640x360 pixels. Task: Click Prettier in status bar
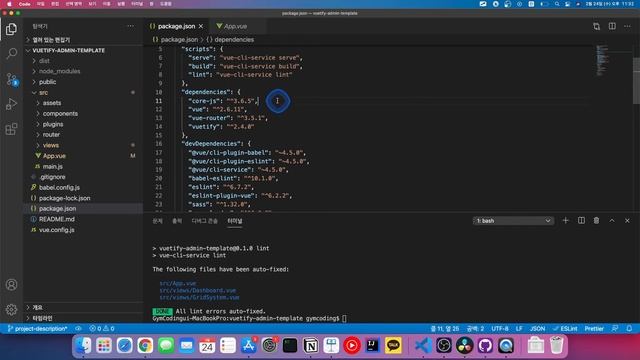coord(594,329)
